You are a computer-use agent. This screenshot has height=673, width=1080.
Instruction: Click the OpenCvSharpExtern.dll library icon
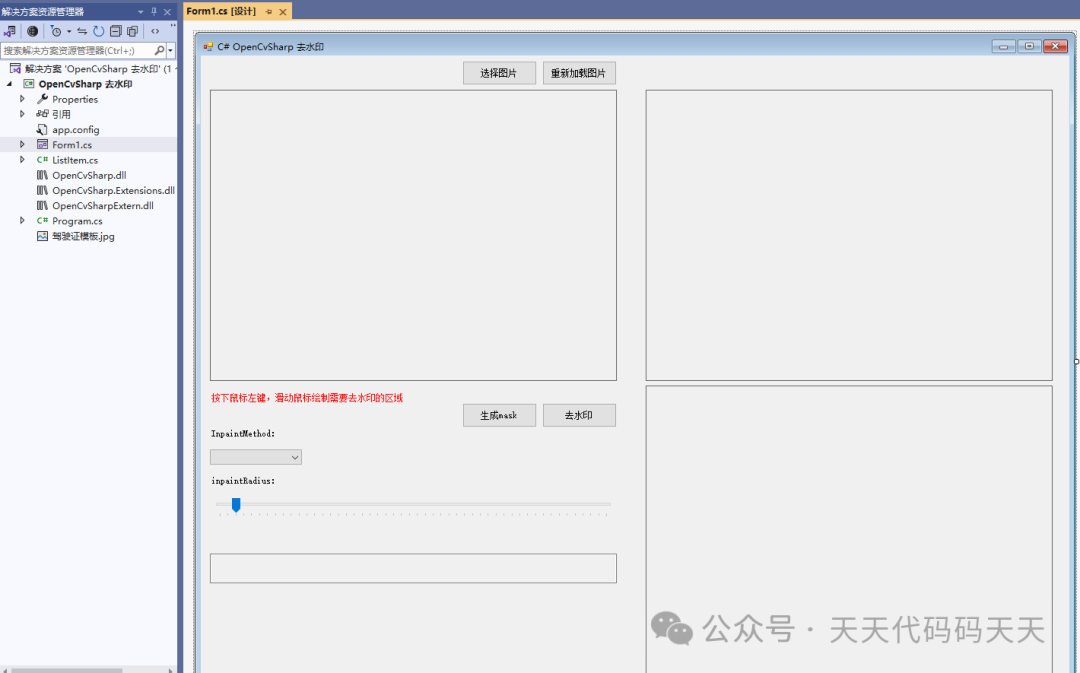coord(42,205)
